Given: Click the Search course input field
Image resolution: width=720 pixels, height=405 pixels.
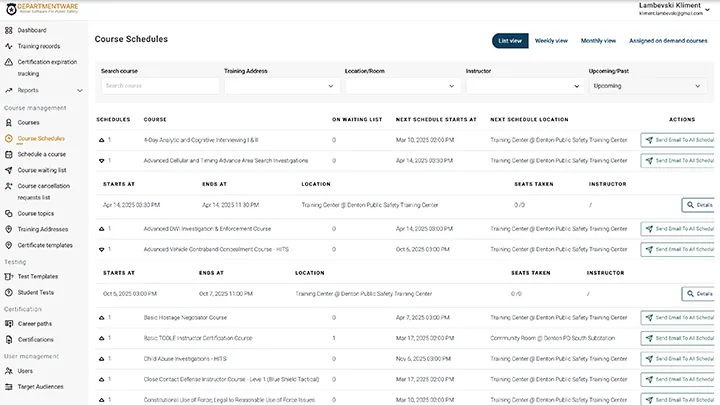Looking at the screenshot, I should (160, 86).
